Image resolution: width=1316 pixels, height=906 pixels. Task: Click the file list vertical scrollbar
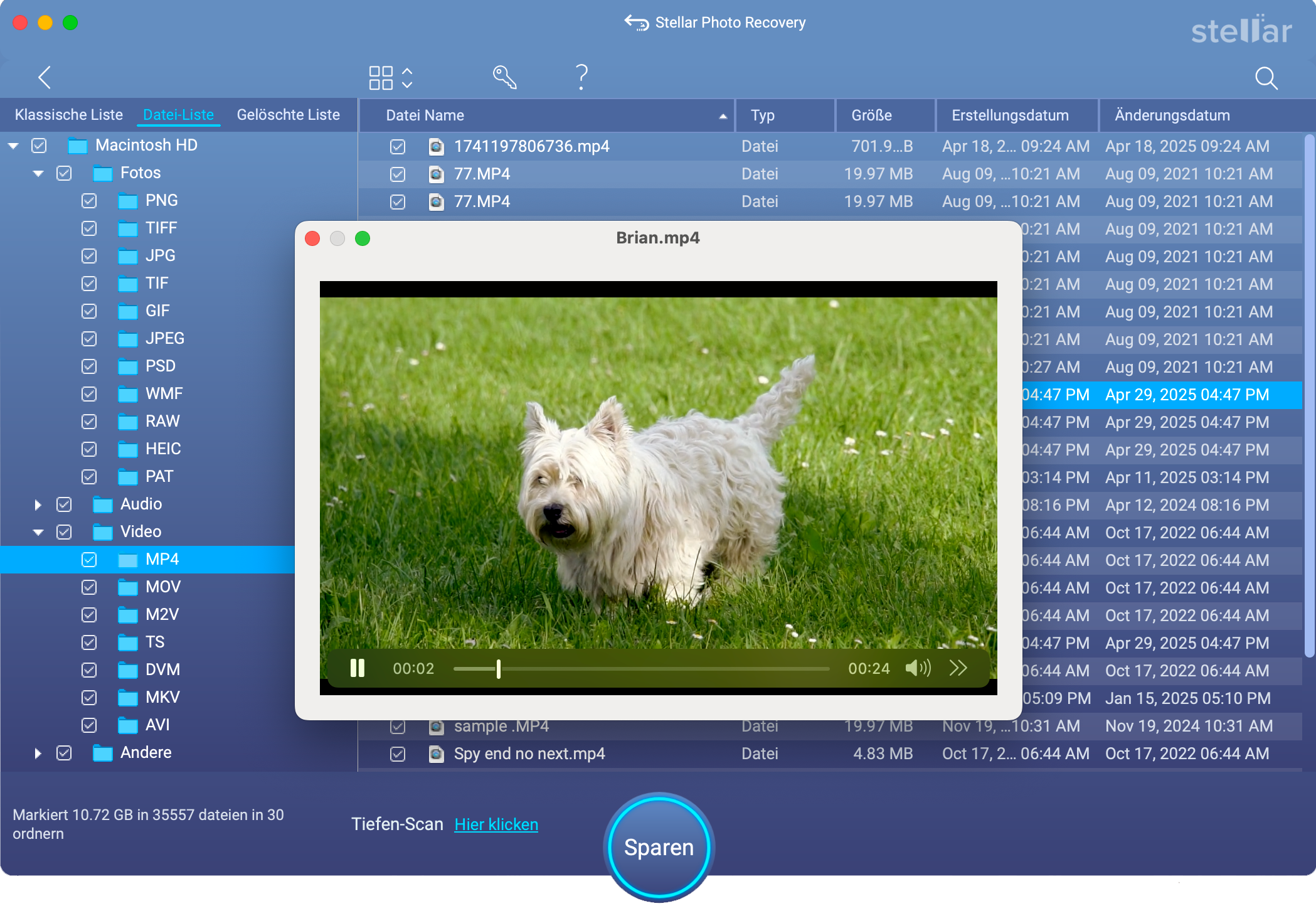pyautogui.click(x=1309, y=395)
